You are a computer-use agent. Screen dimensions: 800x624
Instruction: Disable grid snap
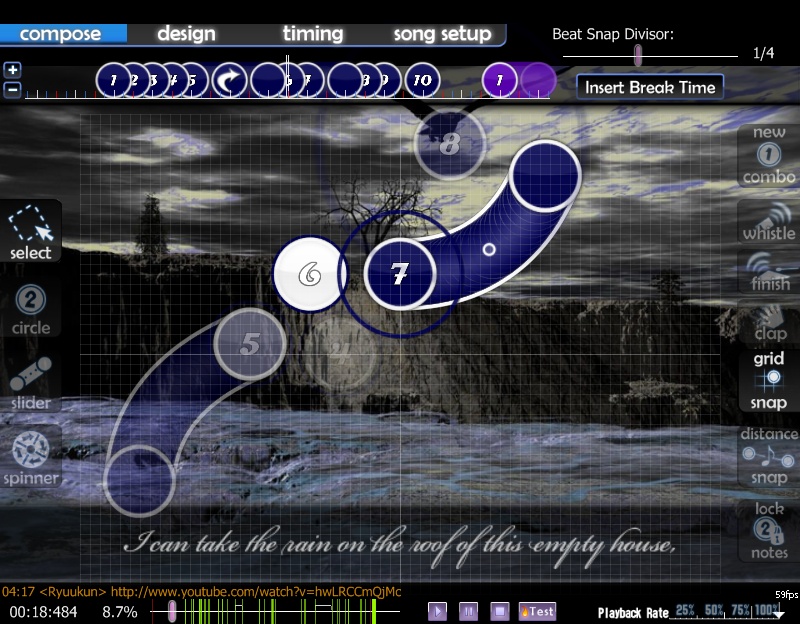click(x=769, y=380)
